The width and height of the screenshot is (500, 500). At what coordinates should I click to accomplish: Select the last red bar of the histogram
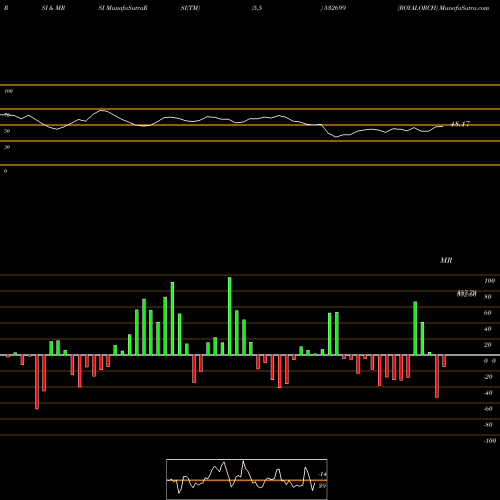[x=444, y=361]
